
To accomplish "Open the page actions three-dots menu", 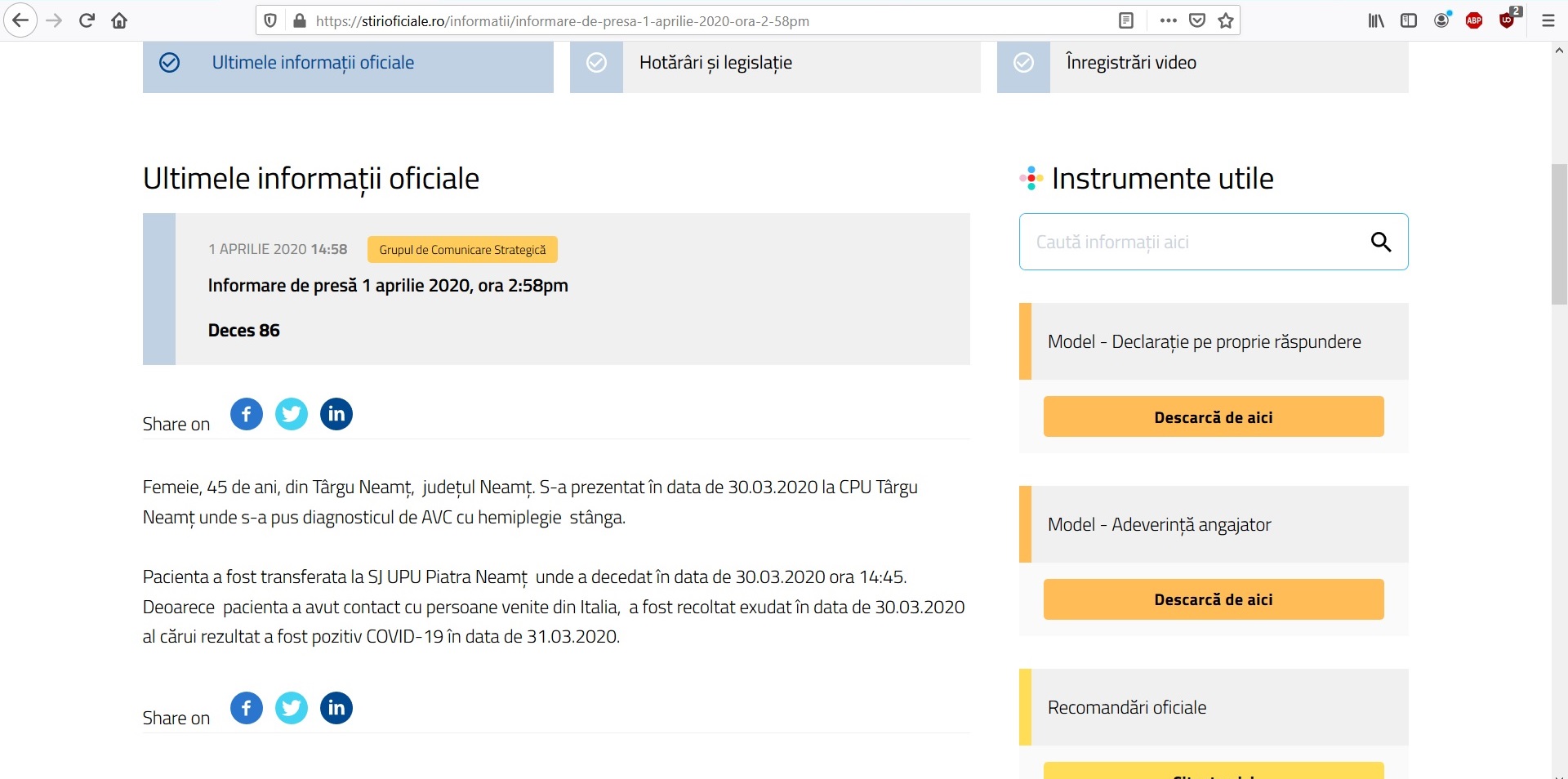I will (1168, 20).
